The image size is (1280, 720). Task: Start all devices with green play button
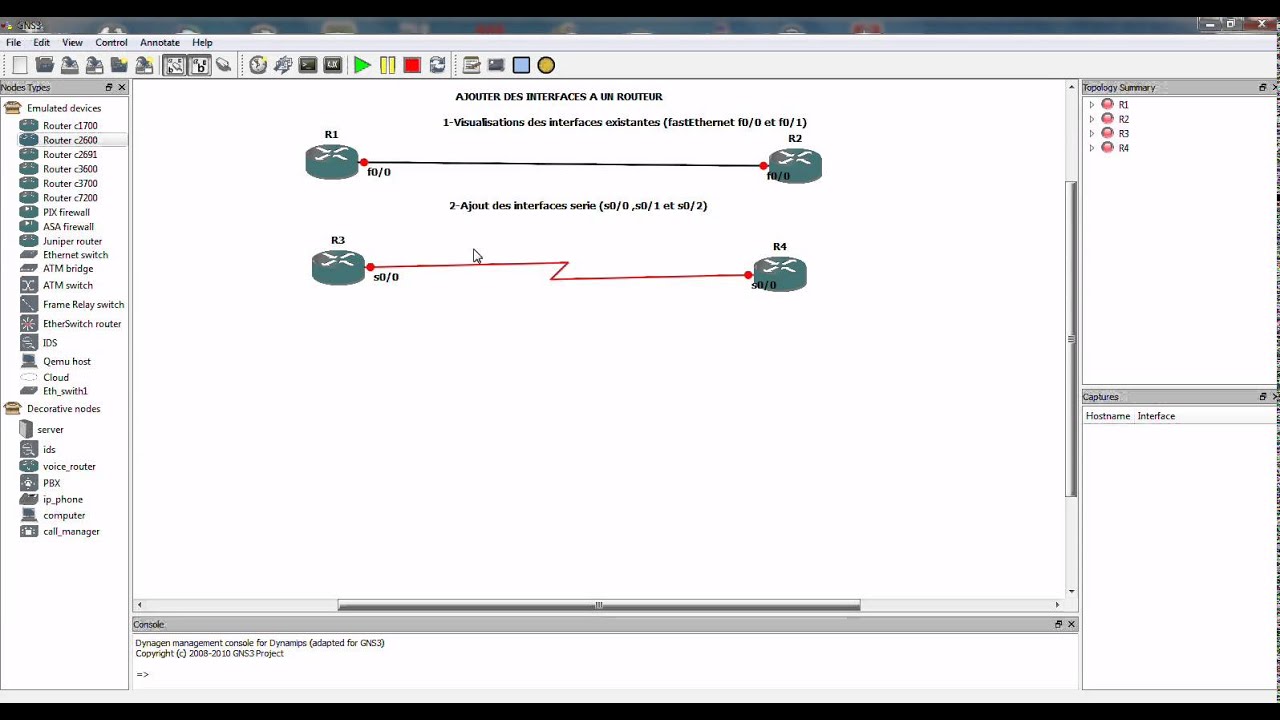click(362, 65)
